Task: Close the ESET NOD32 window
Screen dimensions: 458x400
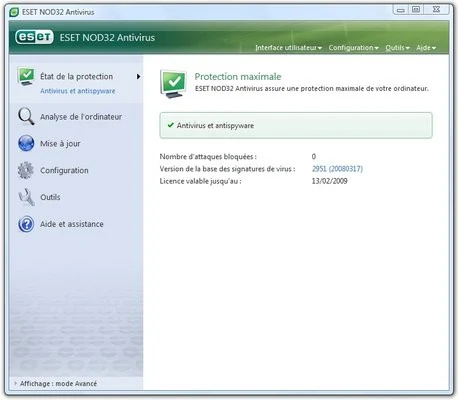Action: [436, 10]
